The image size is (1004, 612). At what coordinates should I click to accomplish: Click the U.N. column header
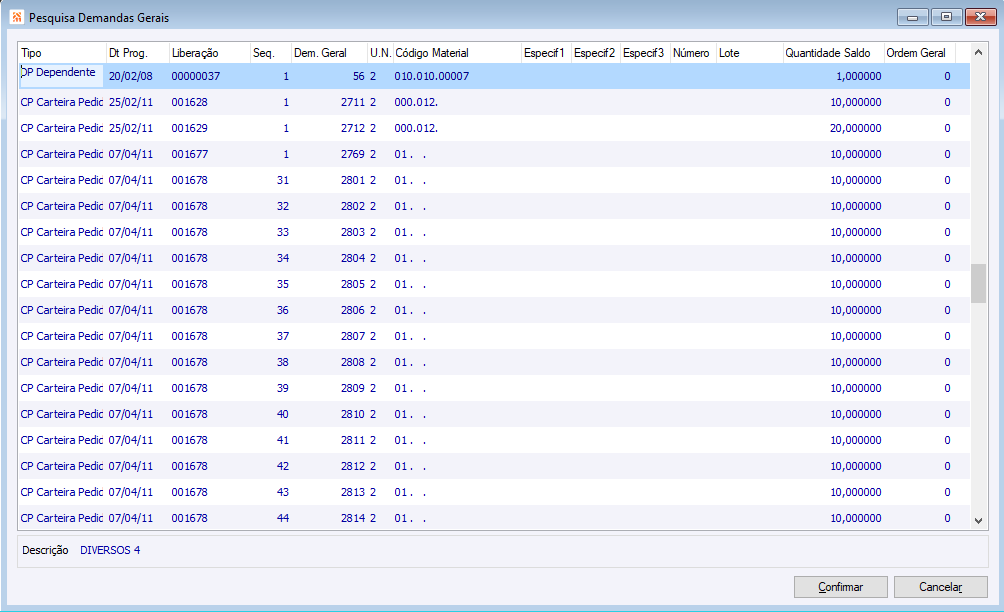pos(380,53)
